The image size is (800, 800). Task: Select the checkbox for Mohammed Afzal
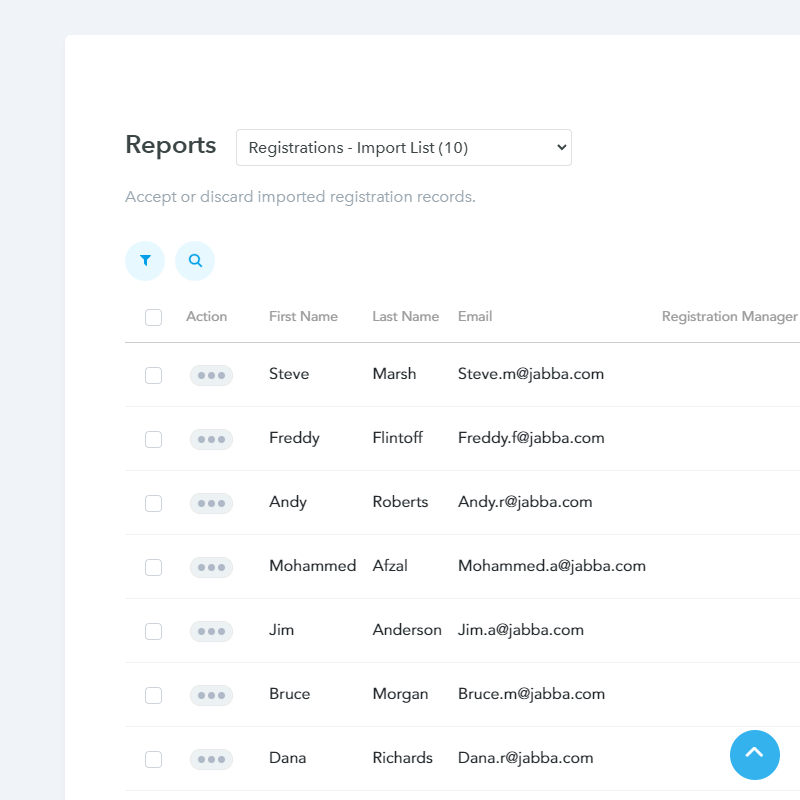pyautogui.click(x=153, y=567)
